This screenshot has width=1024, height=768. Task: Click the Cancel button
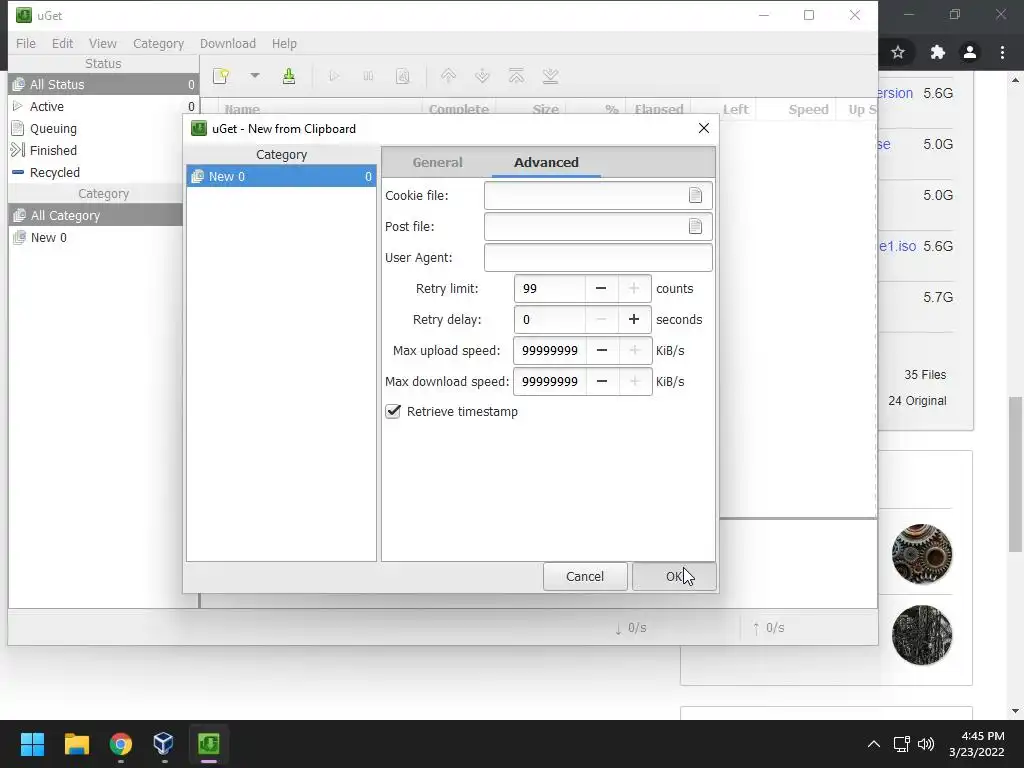point(584,577)
